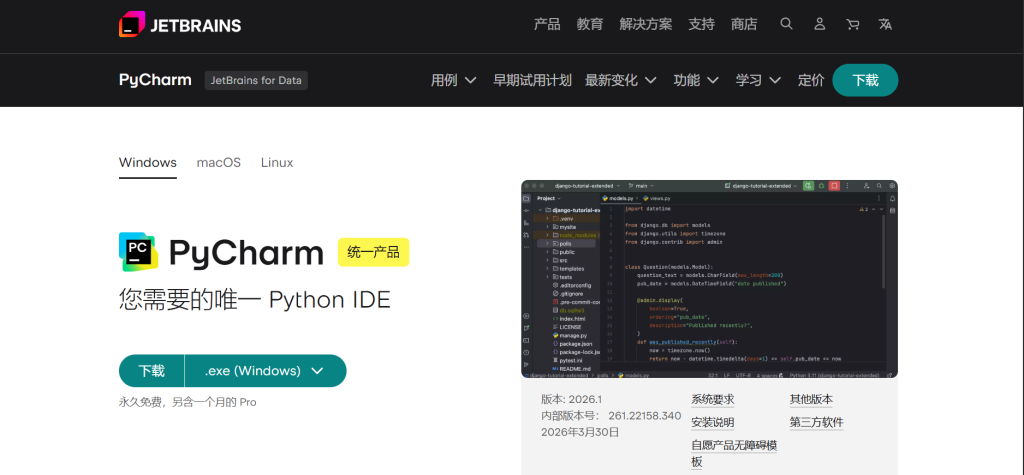Viewport: 1024px width, 475px height.
Task: Click the 系统要求 link
Action: 712,399
